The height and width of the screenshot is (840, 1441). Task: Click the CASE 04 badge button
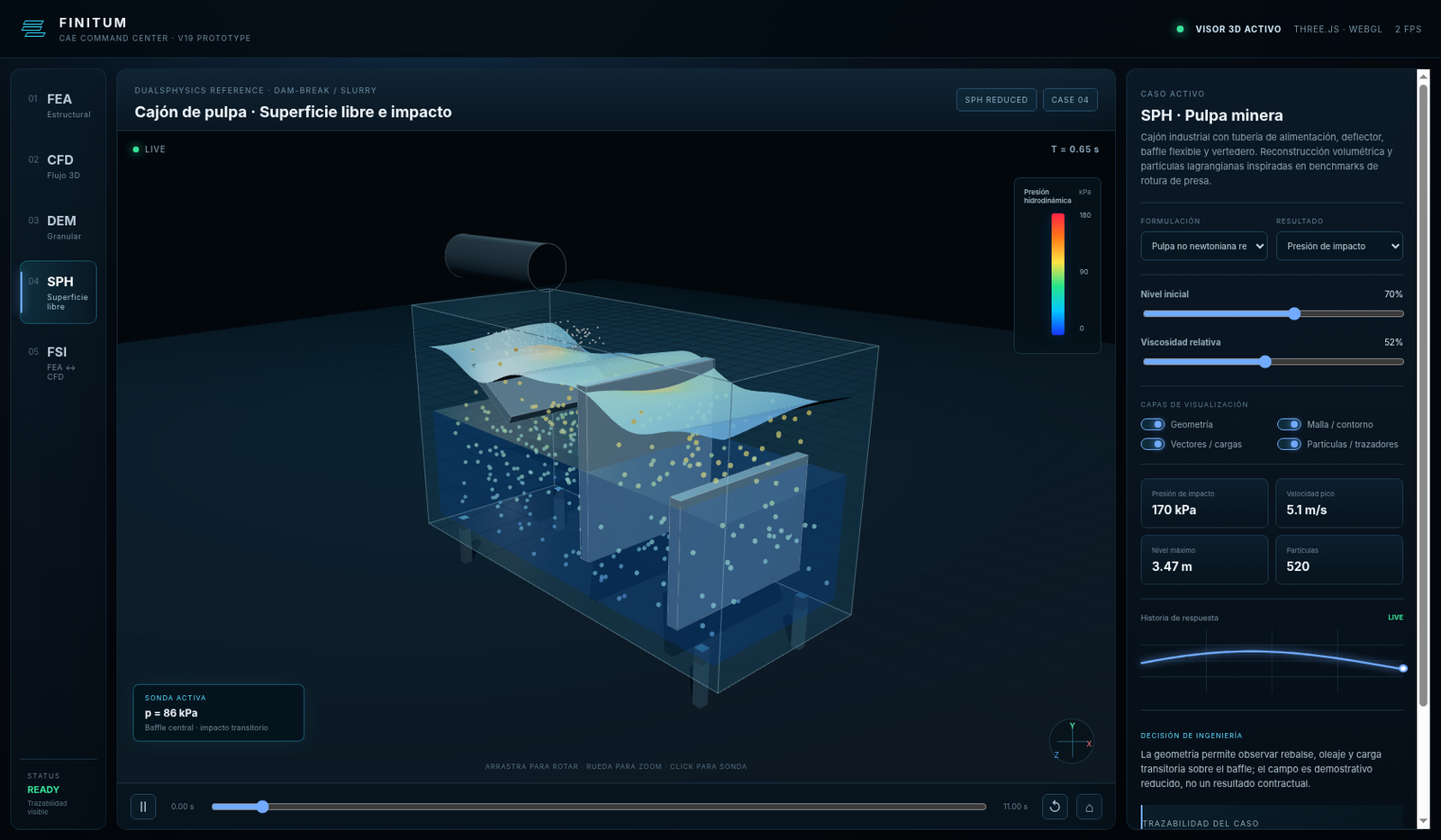(1070, 100)
